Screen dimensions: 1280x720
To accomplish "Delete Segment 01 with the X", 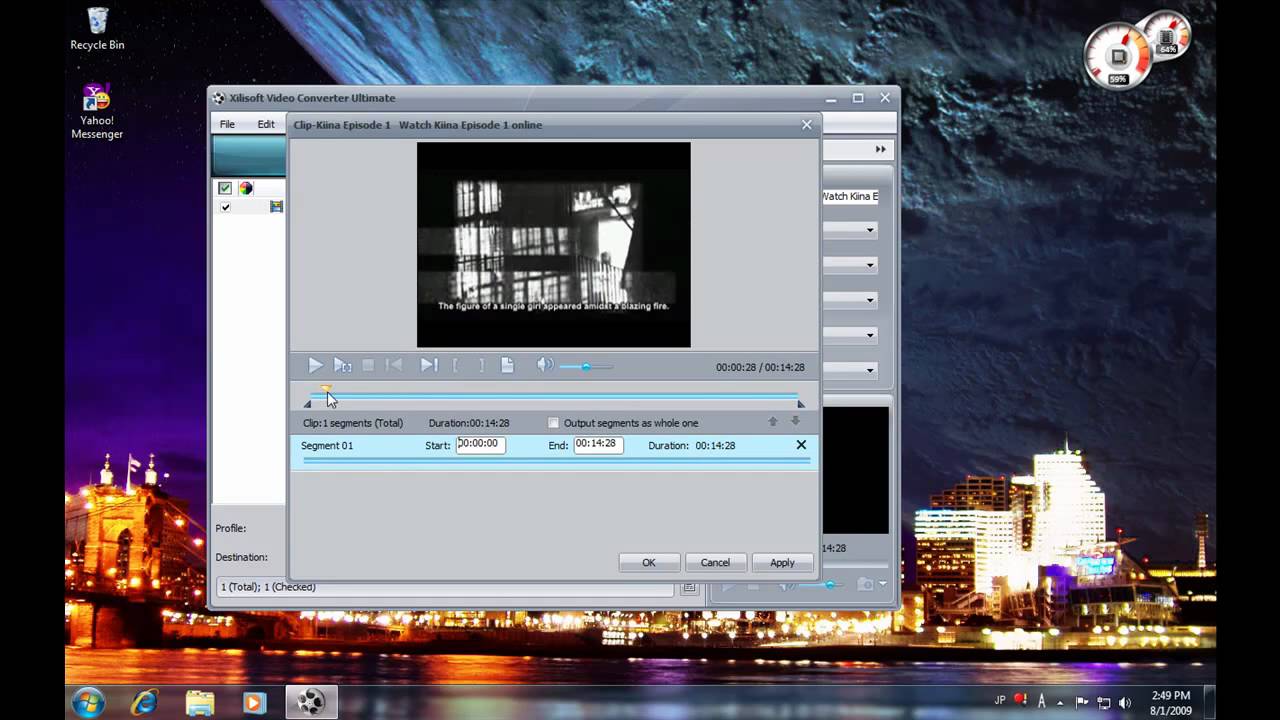I will 801,445.
